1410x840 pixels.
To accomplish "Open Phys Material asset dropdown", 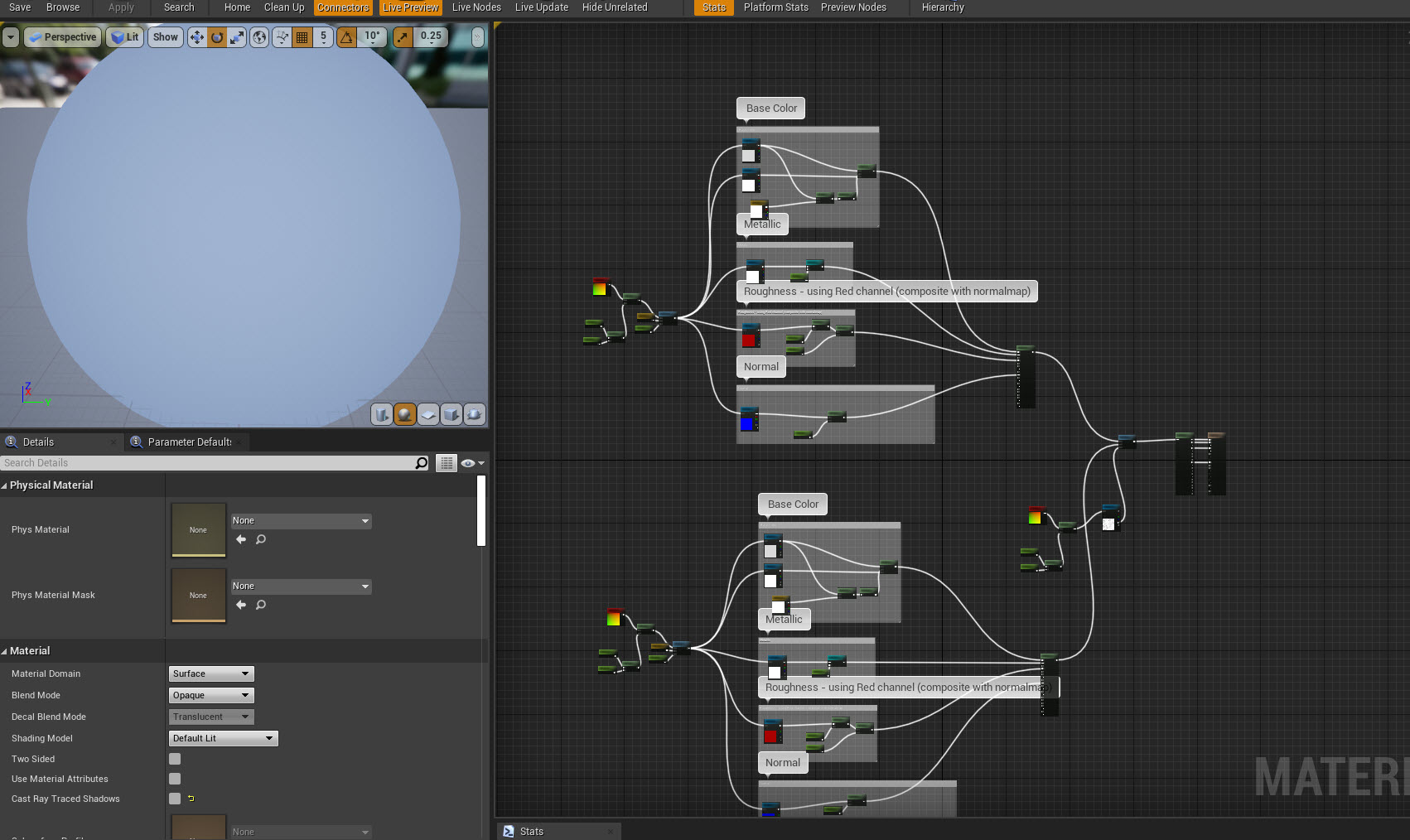I will click(x=301, y=521).
